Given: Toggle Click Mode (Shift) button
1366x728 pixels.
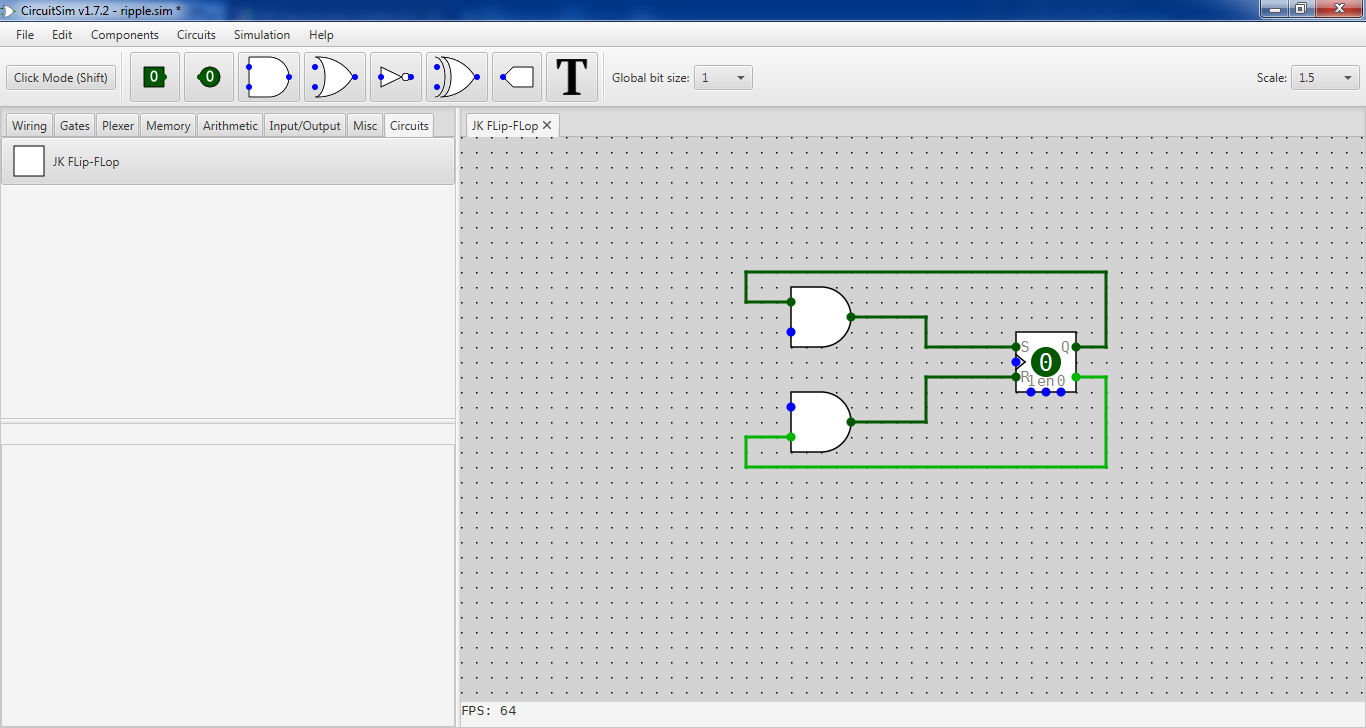Looking at the screenshot, I should [61, 78].
